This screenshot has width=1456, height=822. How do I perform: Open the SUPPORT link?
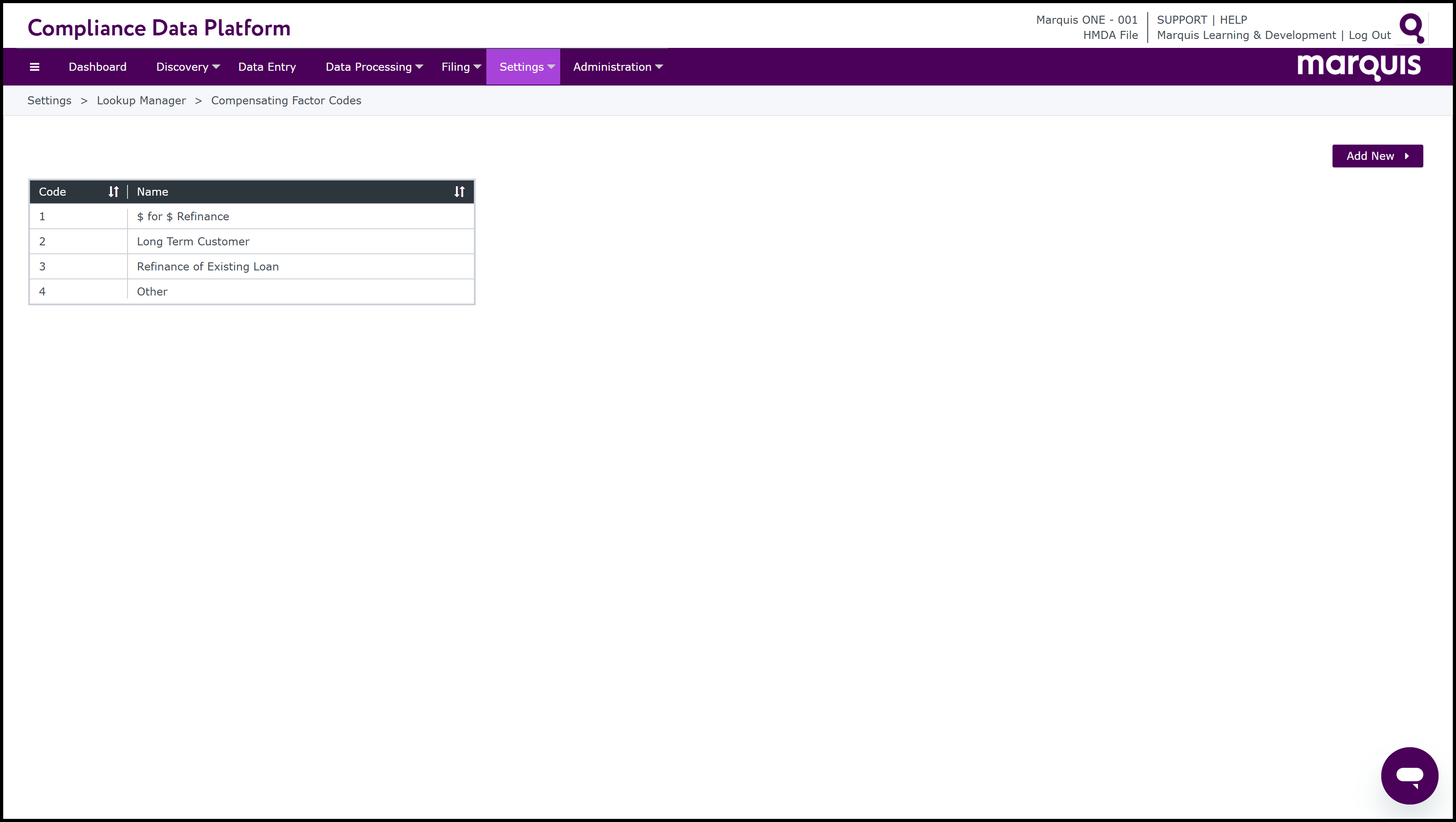1181,20
